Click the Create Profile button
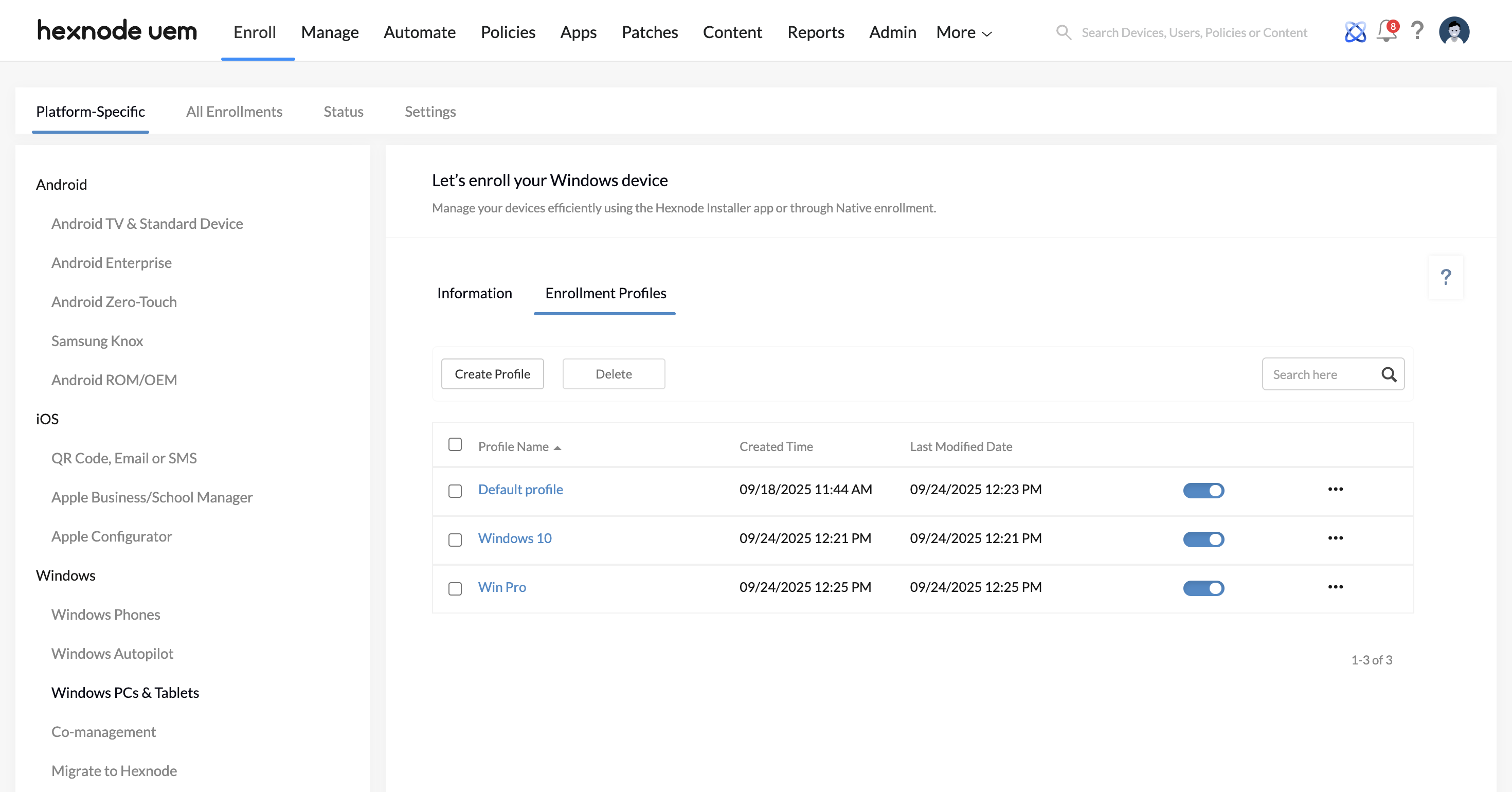The height and width of the screenshot is (792, 1512). (492, 374)
